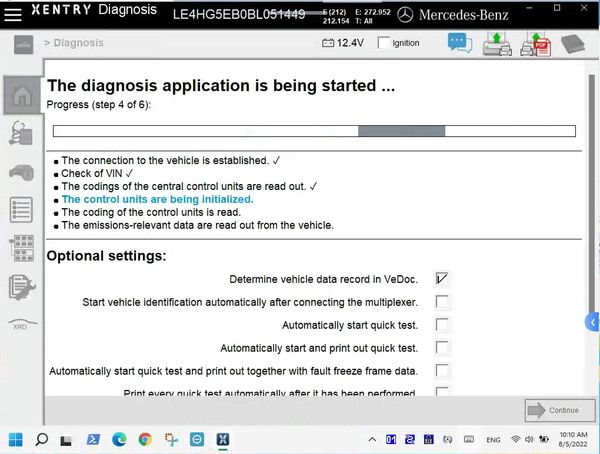
Task: Open the stethoscope diagnosis sidebar icon
Action: click(x=21, y=133)
